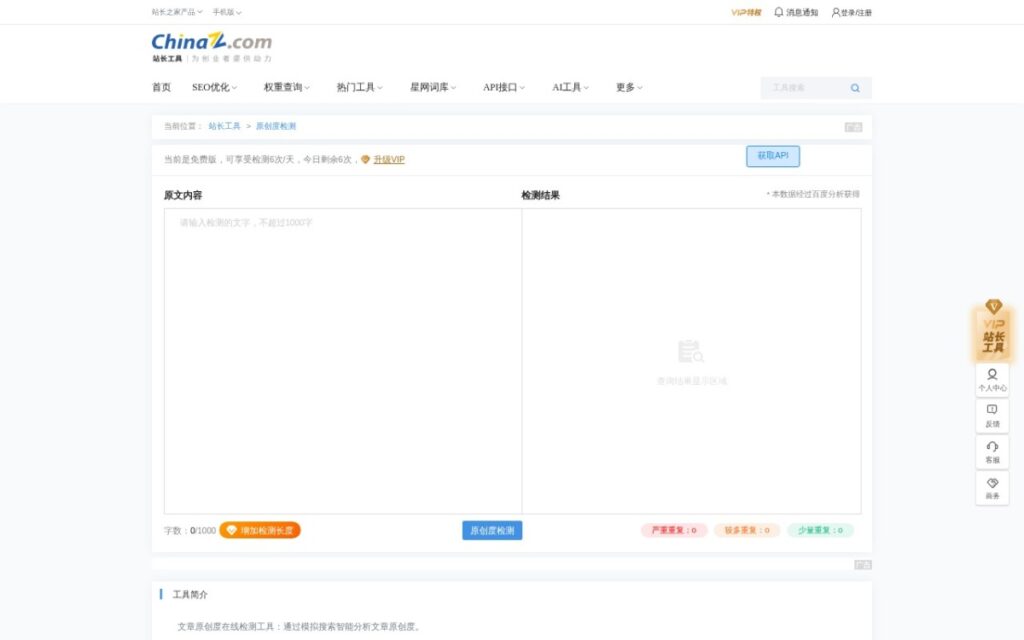Viewport: 1024px width, 640px height.
Task: Click the empty result placeholder icon
Action: [x=691, y=351]
